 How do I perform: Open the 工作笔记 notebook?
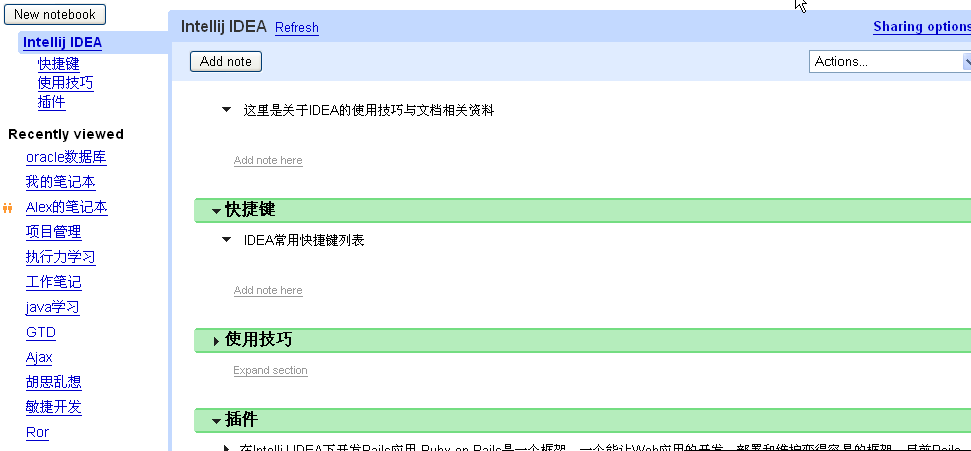coord(54,282)
